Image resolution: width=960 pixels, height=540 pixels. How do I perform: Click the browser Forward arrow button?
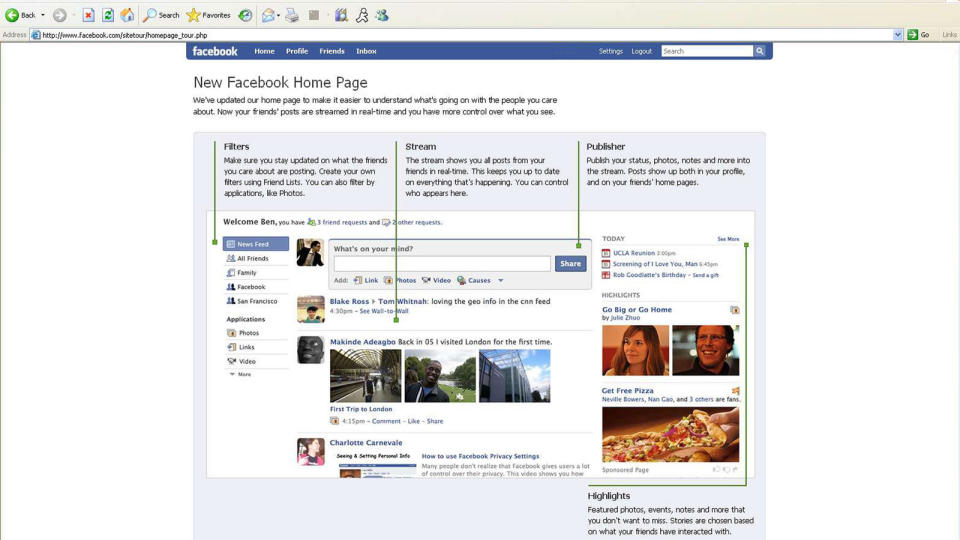pyautogui.click(x=59, y=15)
